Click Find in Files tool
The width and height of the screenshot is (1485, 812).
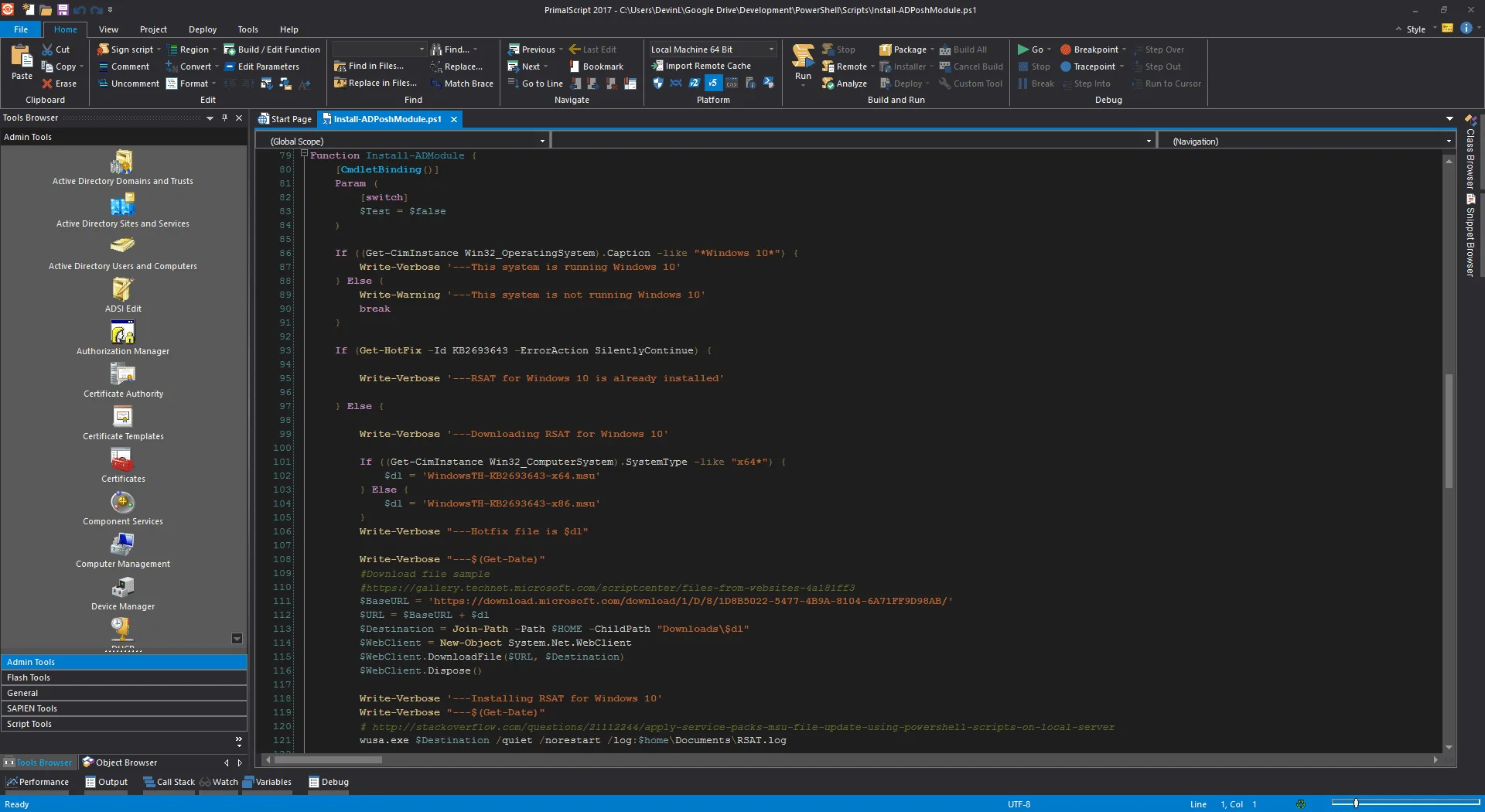point(369,66)
